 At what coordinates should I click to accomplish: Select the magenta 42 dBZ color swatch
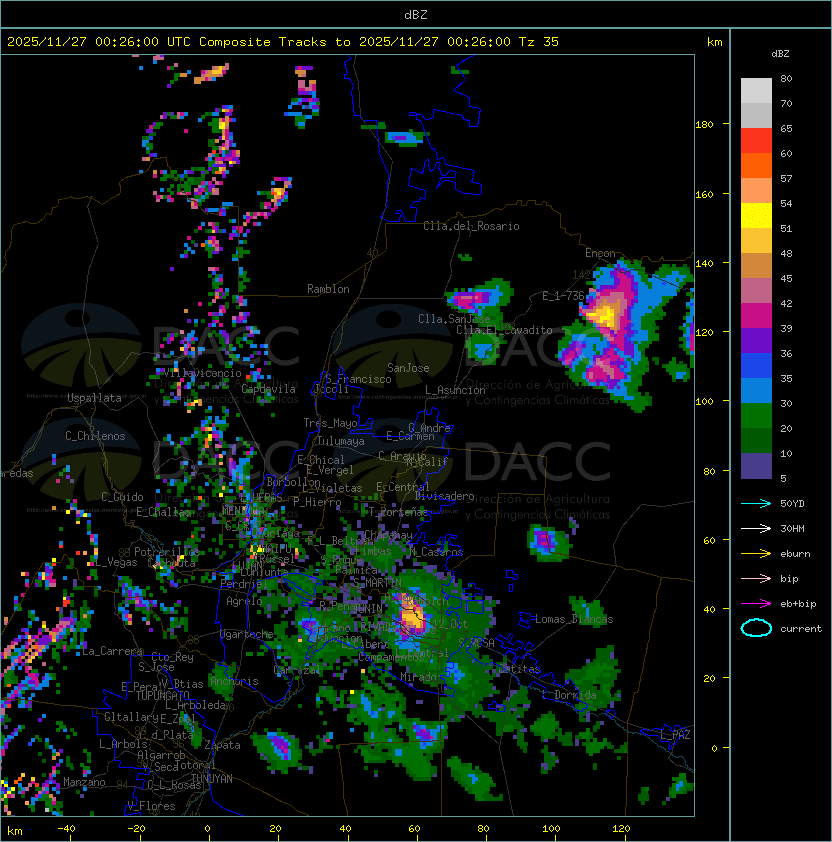pyautogui.click(x=756, y=316)
